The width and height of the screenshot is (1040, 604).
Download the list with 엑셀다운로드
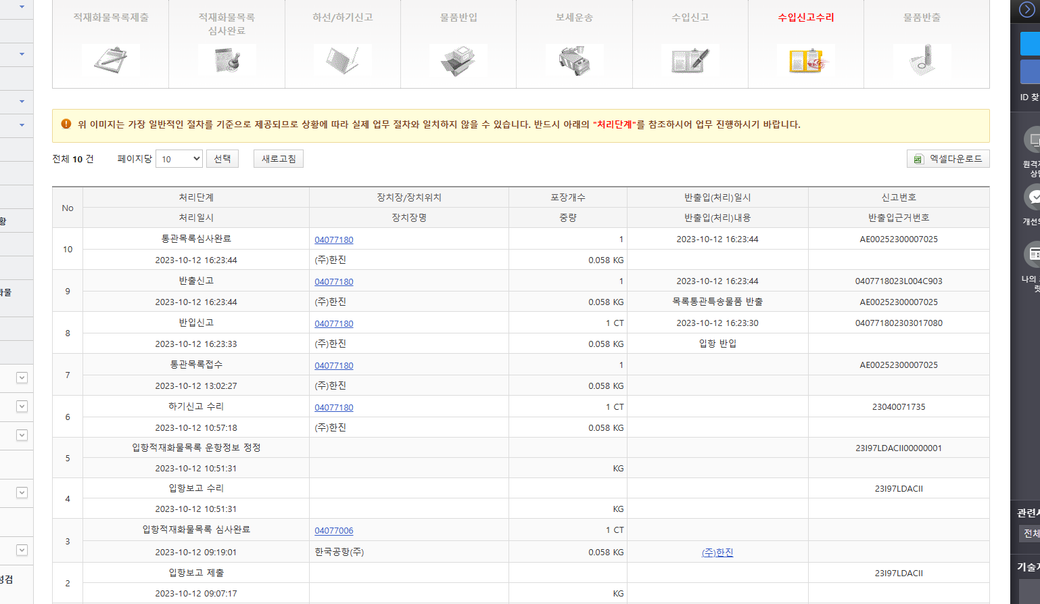[x=947, y=159]
